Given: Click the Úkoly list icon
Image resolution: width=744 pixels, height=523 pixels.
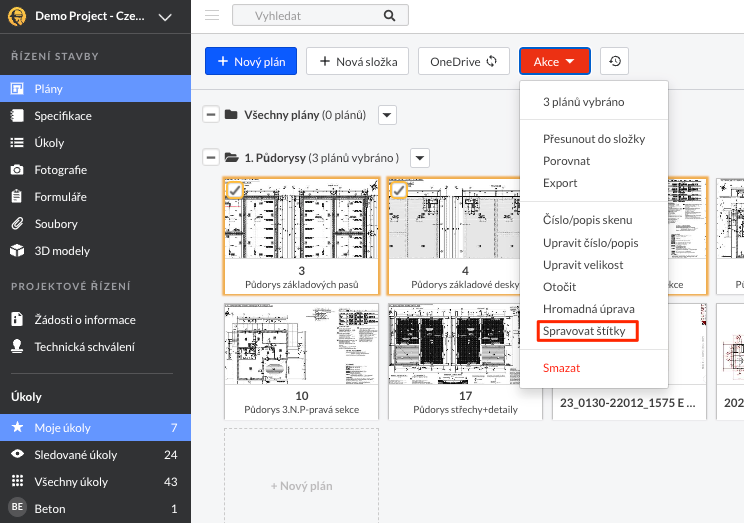Looking at the screenshot, I should 17,143.
